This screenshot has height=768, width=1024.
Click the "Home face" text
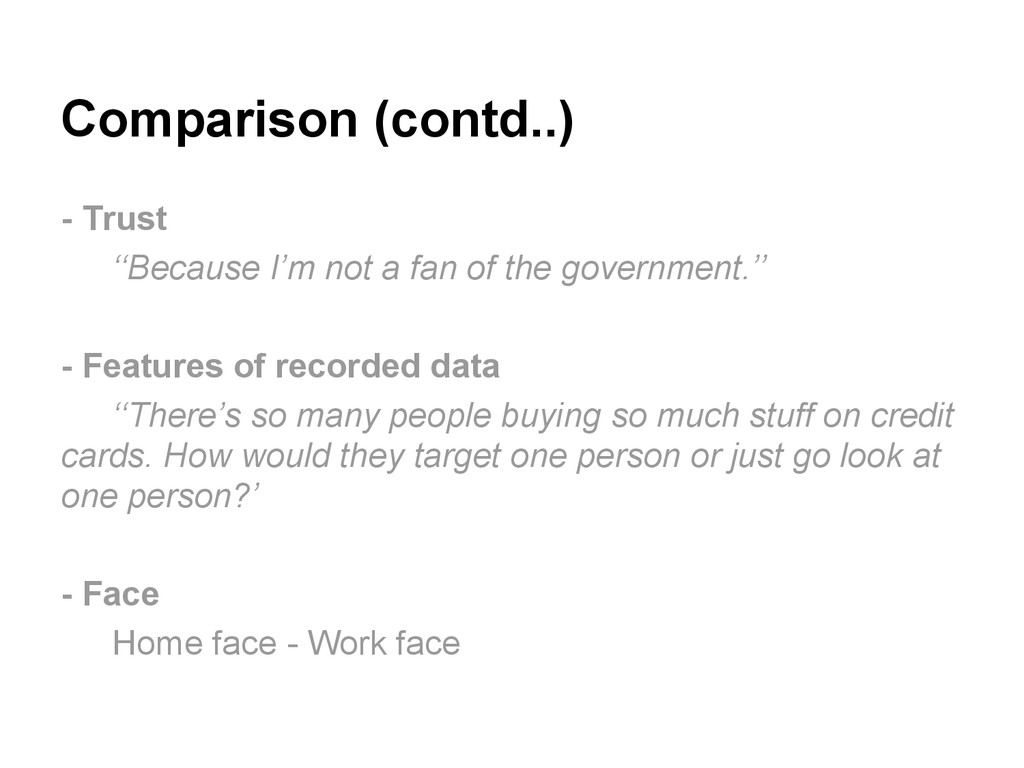[194, 642]
